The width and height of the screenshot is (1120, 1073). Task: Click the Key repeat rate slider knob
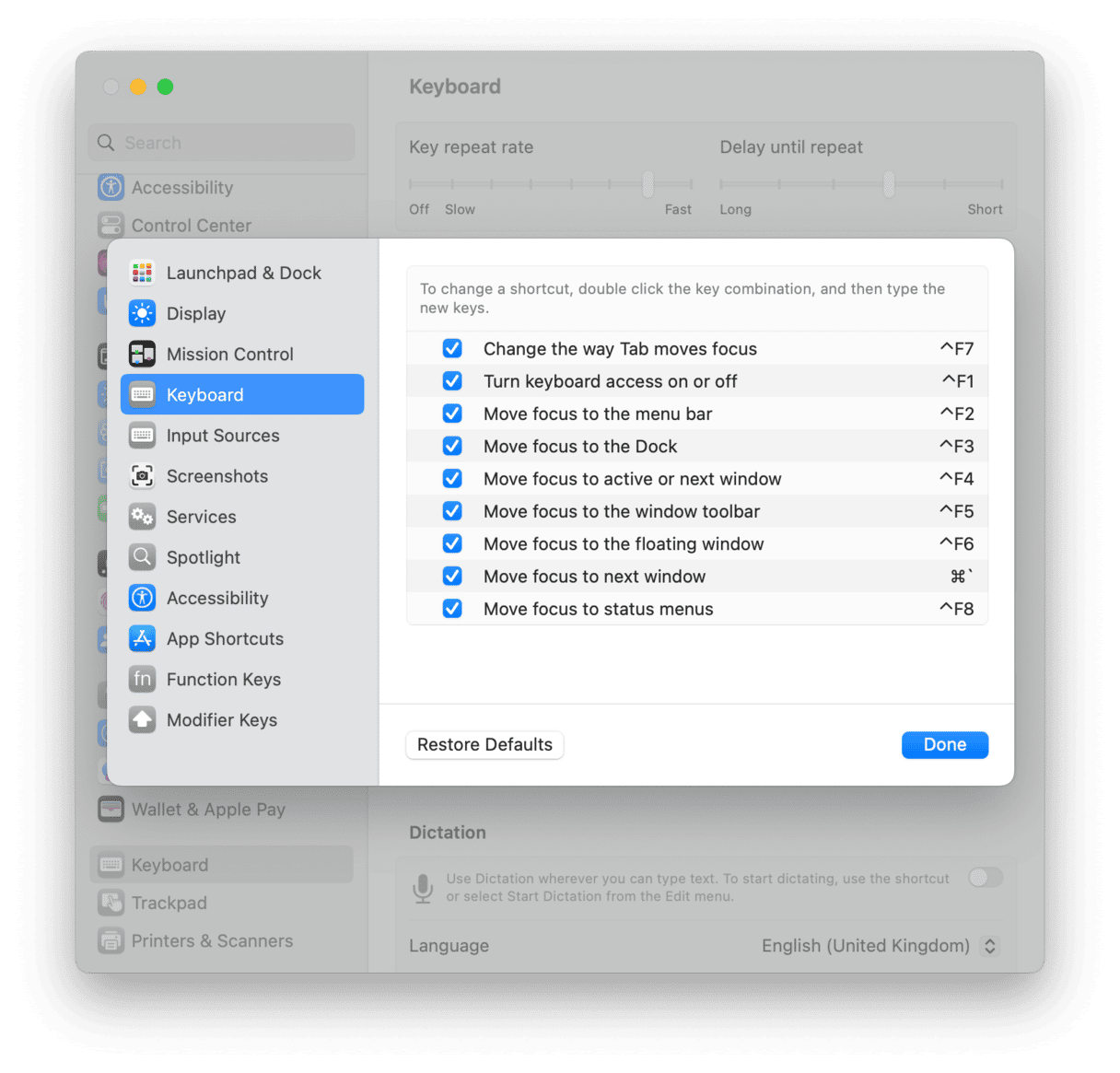tap(648, 184)
